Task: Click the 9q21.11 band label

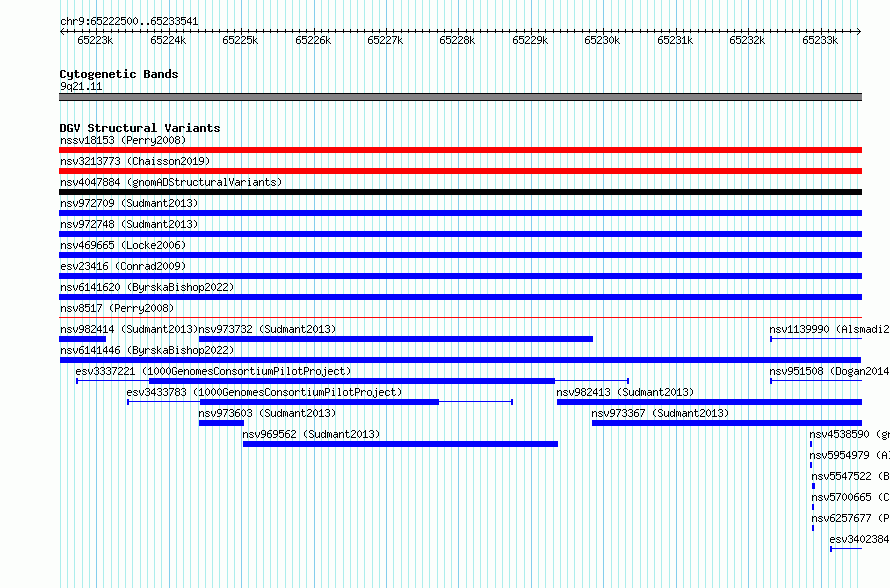Action: pos(81,86)
